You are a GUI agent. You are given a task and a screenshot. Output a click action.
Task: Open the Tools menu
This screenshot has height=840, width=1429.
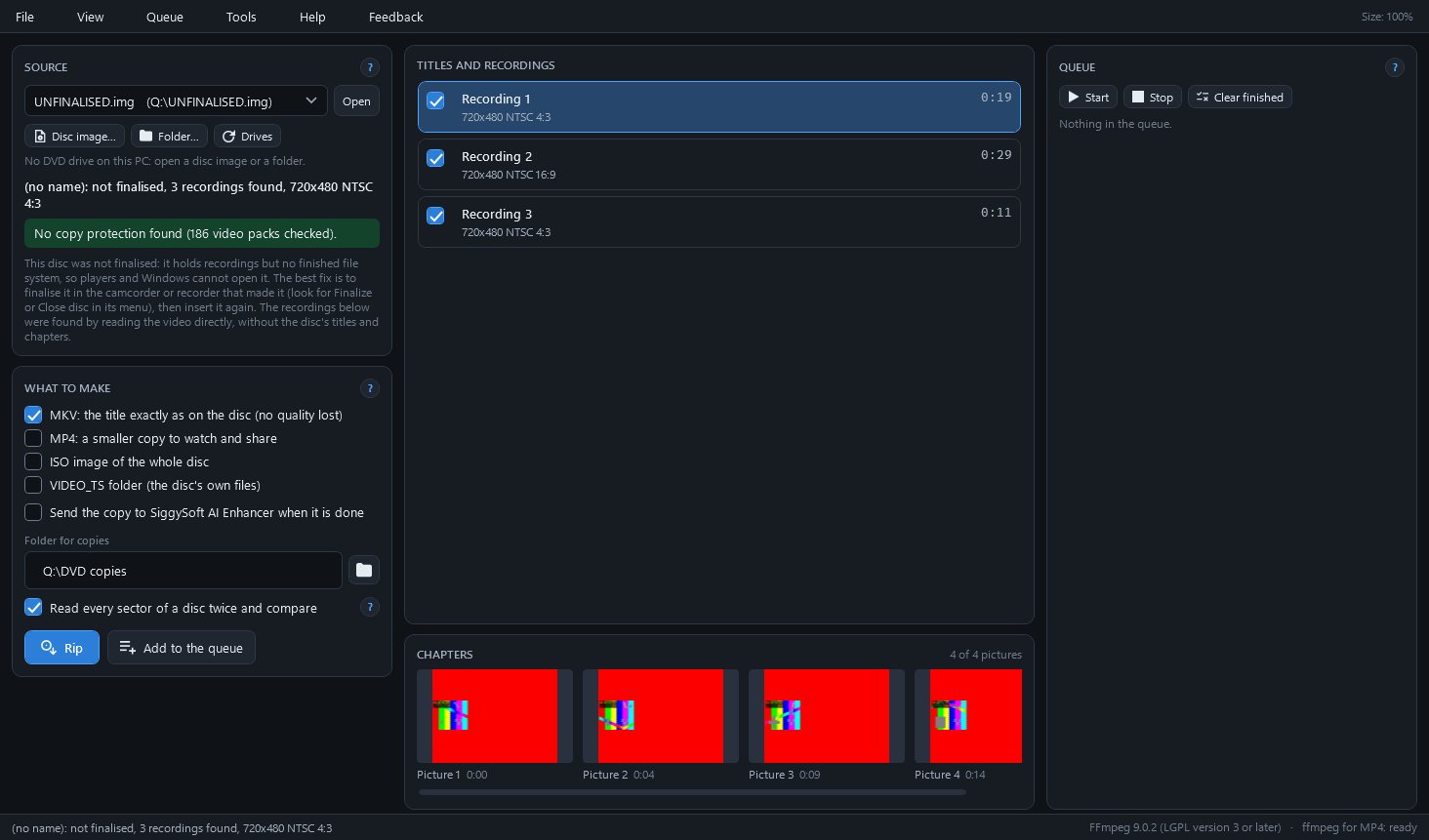[x=241, y=17]
